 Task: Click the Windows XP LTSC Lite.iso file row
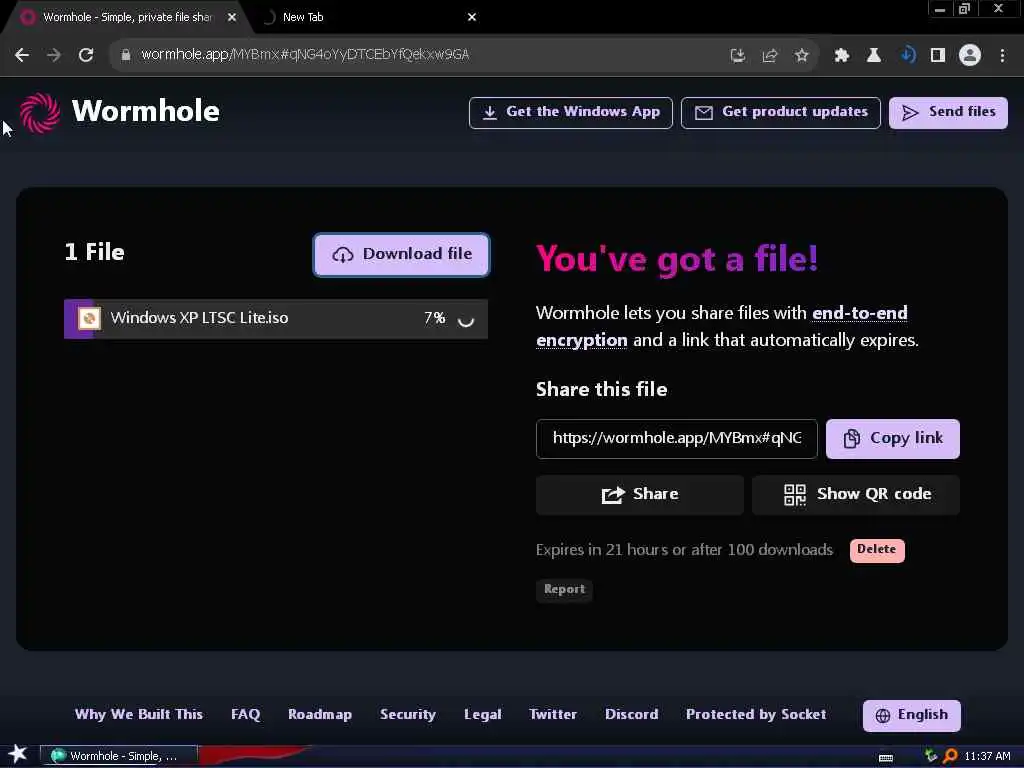(x=276, y=319)
